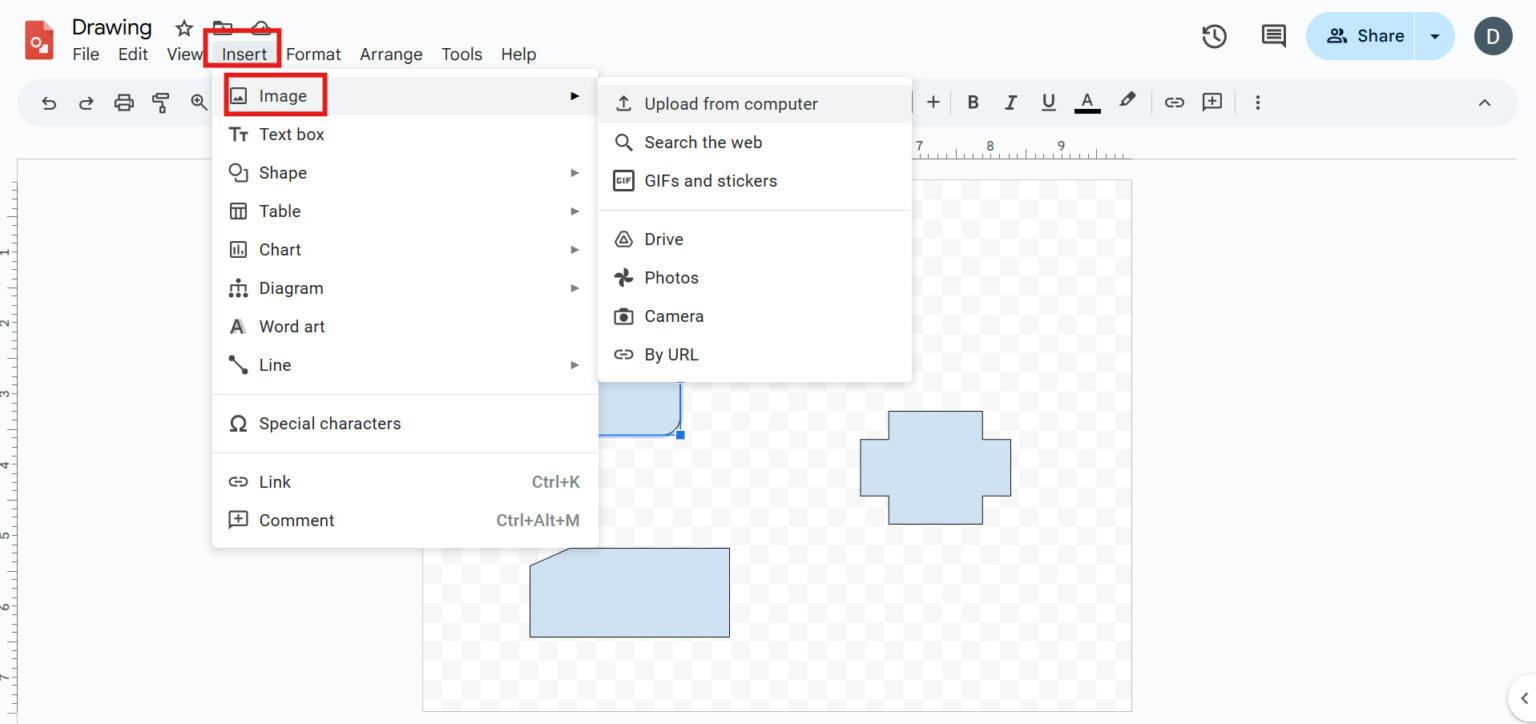Insert Word art from the menu
Viewport: 1536px width, 724px height.
[x=291, y=326]
